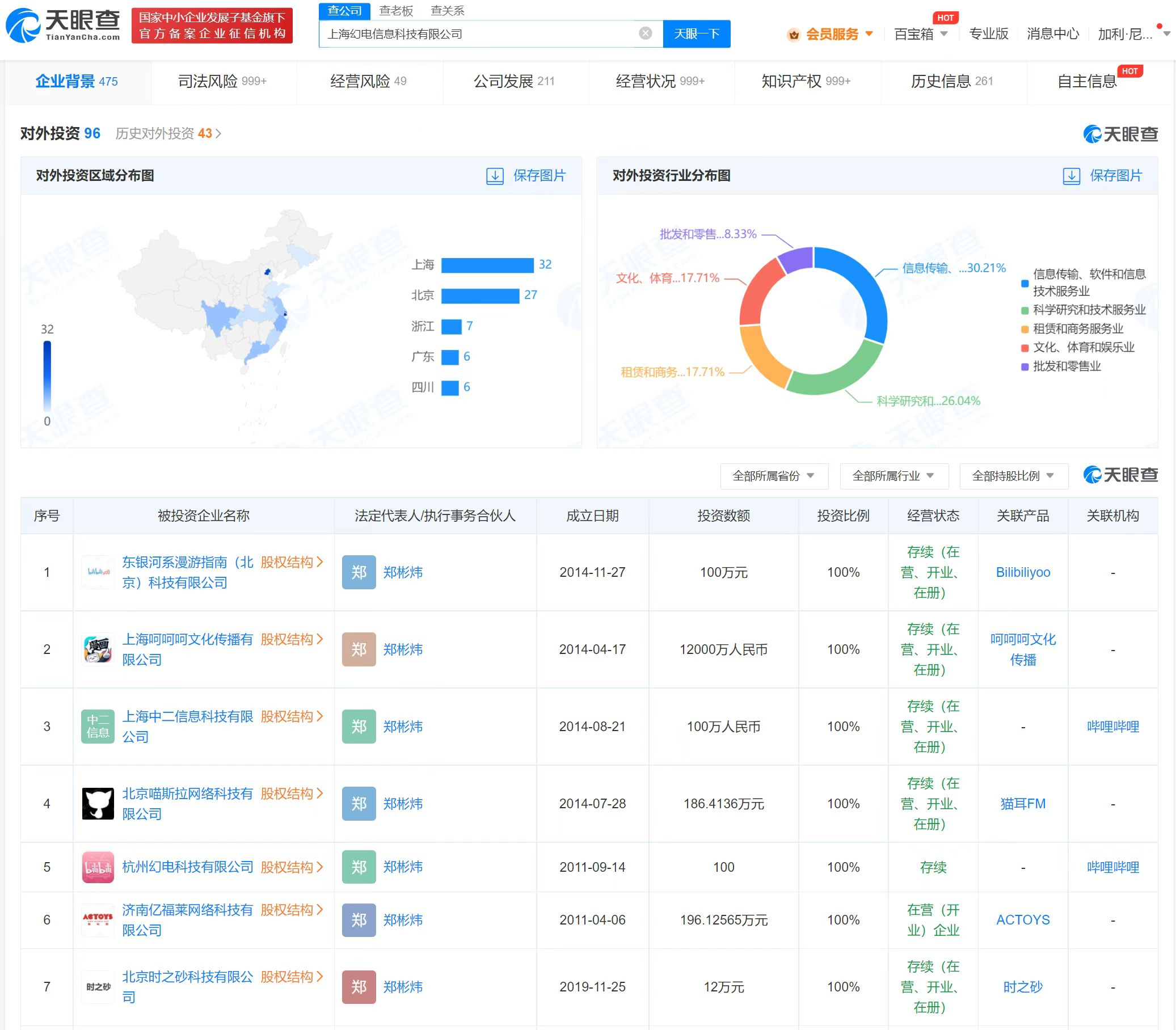Screen dimensions: 1176x1030
Task: Click the pink bilibili logo for 杭州幻电
Action: coord(98,867)
